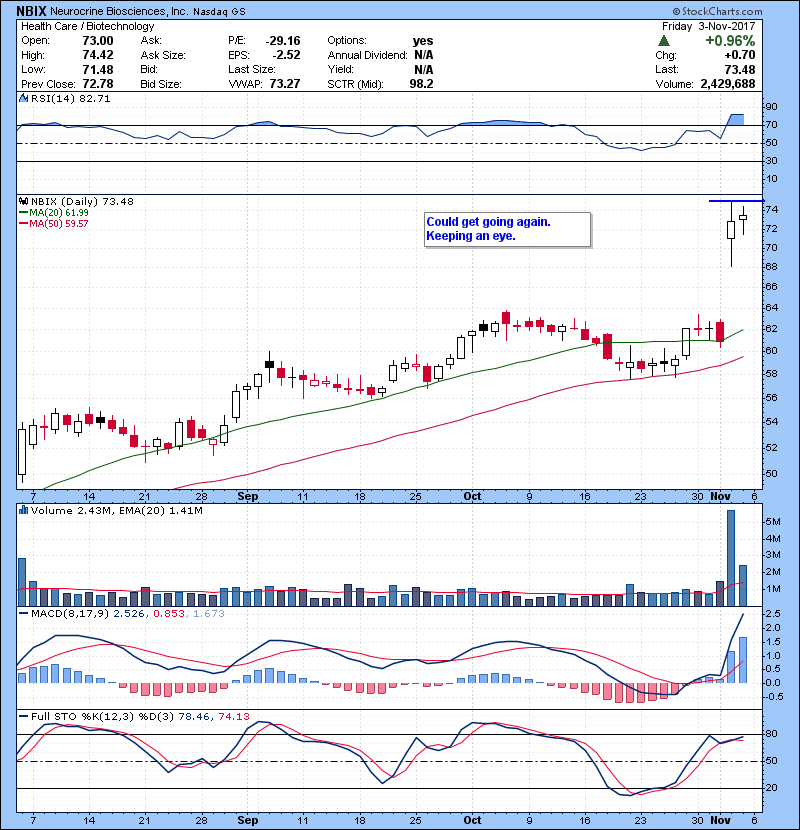The height and width of the screenshot is (830, 800).
Task: Click the Volume panel legend icon
Action: (x=23, y=511)
